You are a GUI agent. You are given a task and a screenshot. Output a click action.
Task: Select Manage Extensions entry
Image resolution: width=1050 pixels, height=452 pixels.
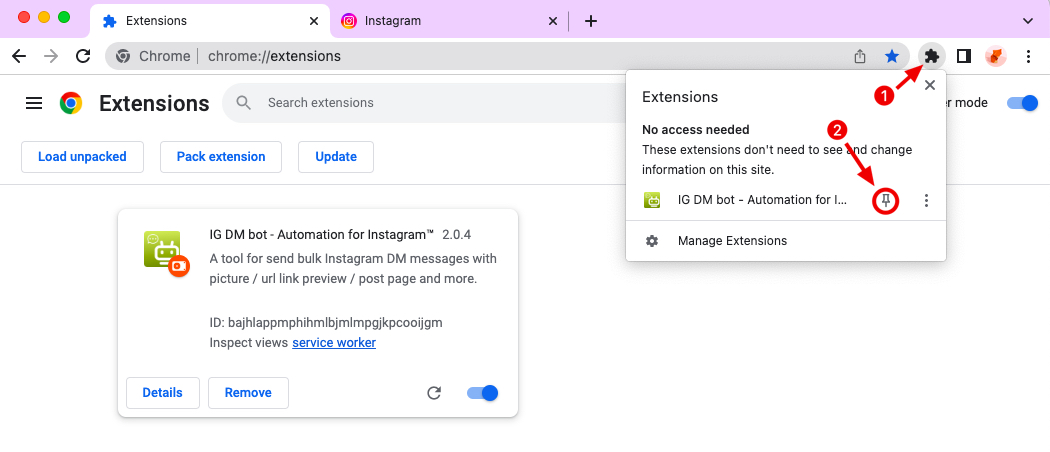[x=785, y=240]
